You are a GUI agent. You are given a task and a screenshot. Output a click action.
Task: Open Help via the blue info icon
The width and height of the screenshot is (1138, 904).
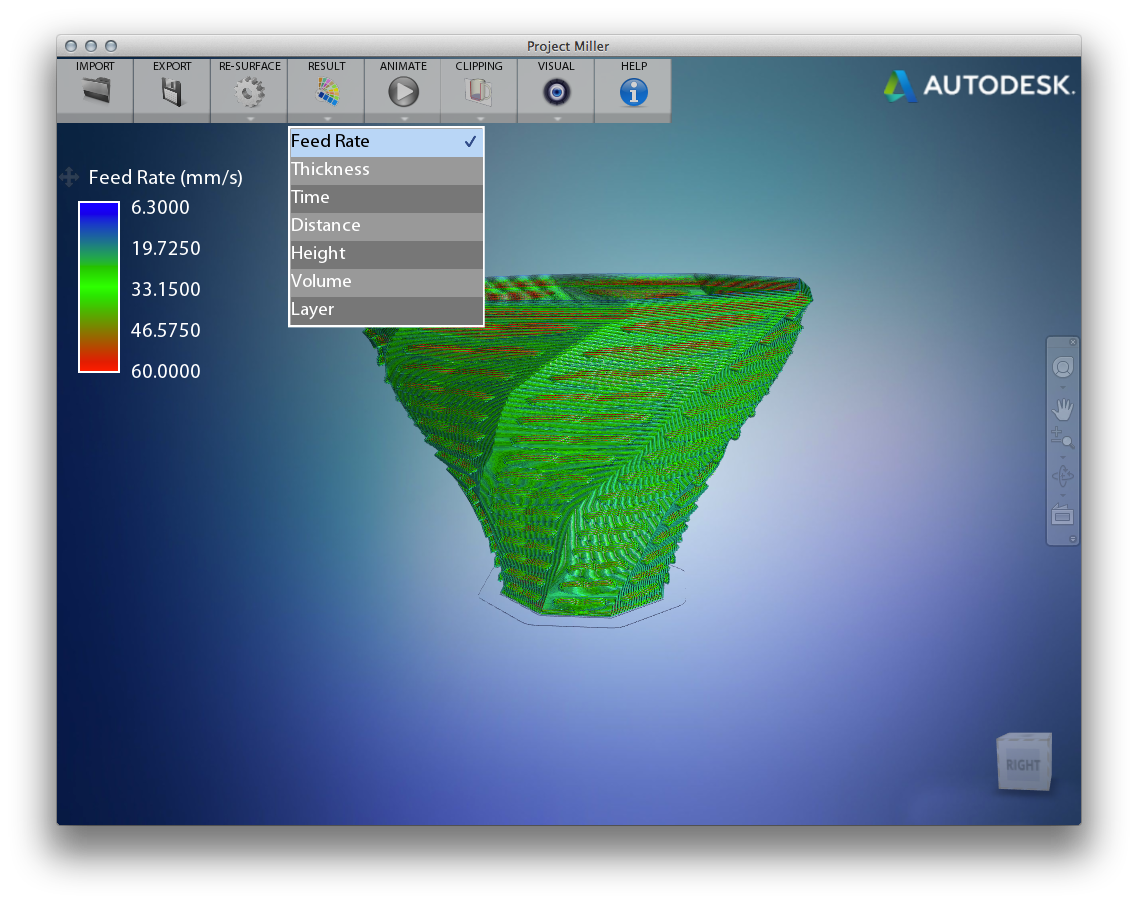(x=633, y=92)
